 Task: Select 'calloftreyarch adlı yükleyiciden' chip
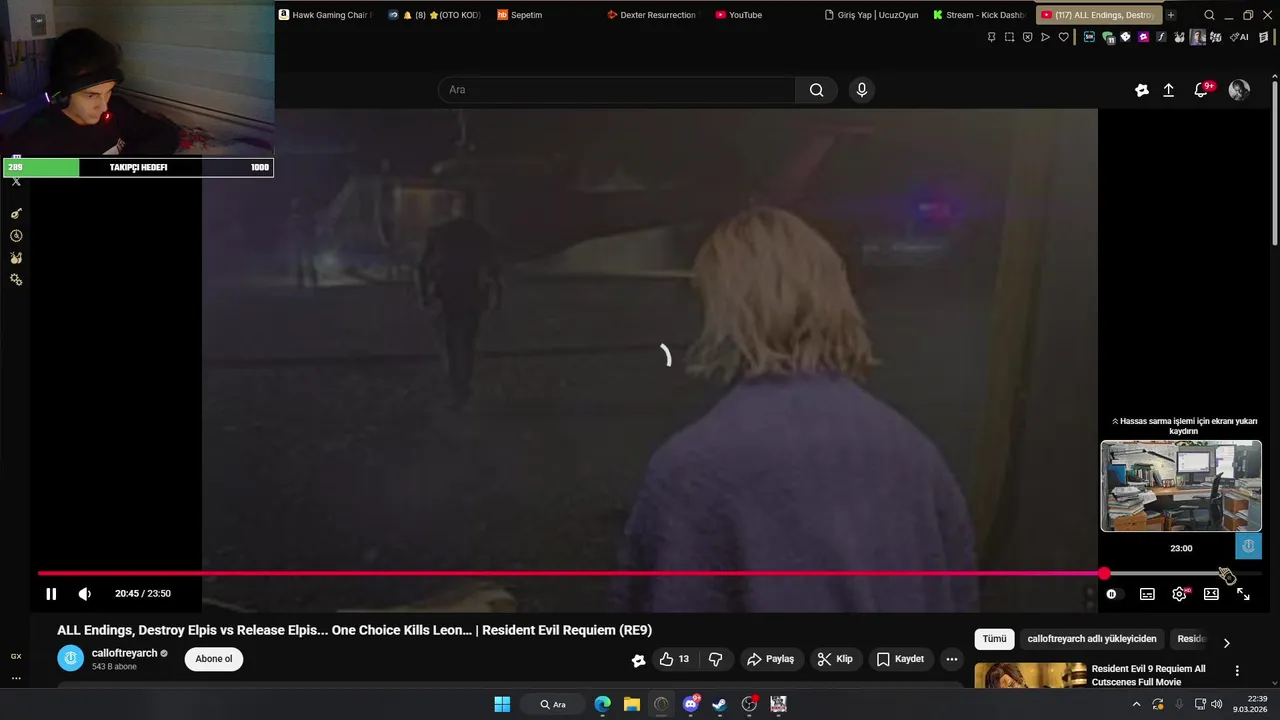point(1092,639)
